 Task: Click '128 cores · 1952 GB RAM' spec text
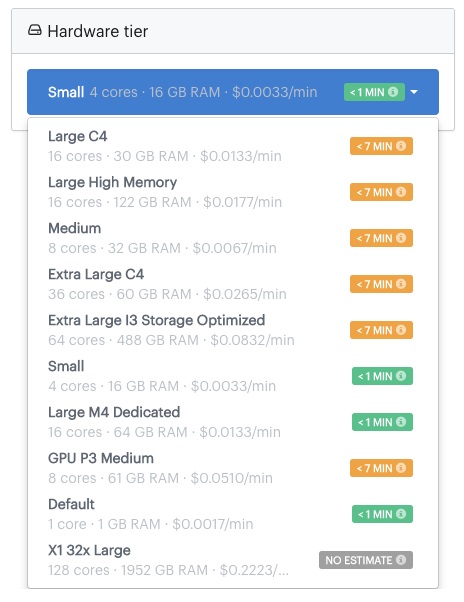[x=128, y=571]
